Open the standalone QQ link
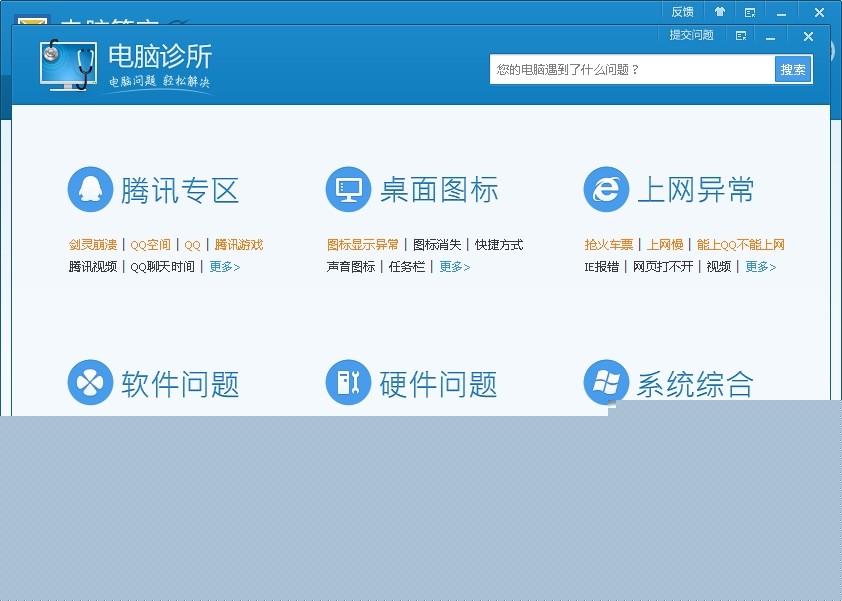Viewport: 842px width, 601px height. (x=192, y=245)
